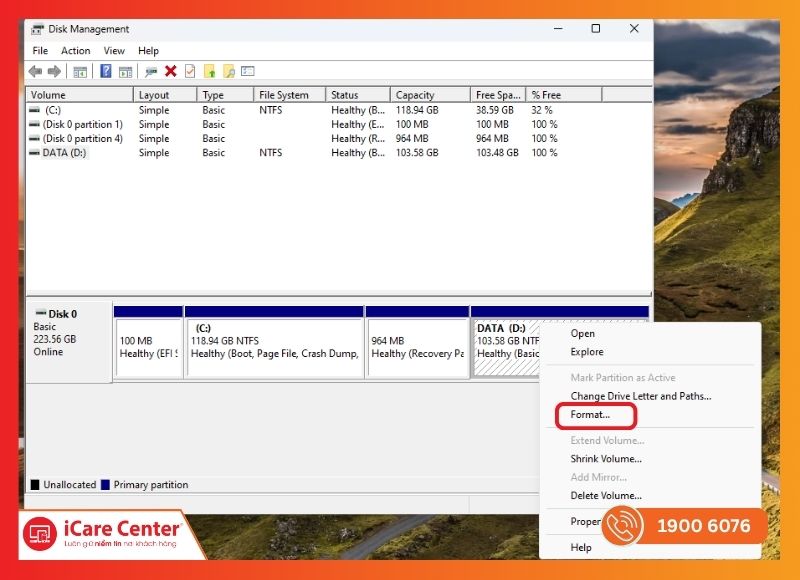Choose Delete Volume... from context menu
This screenshot has height=580, width=800.
coord(606,495)
